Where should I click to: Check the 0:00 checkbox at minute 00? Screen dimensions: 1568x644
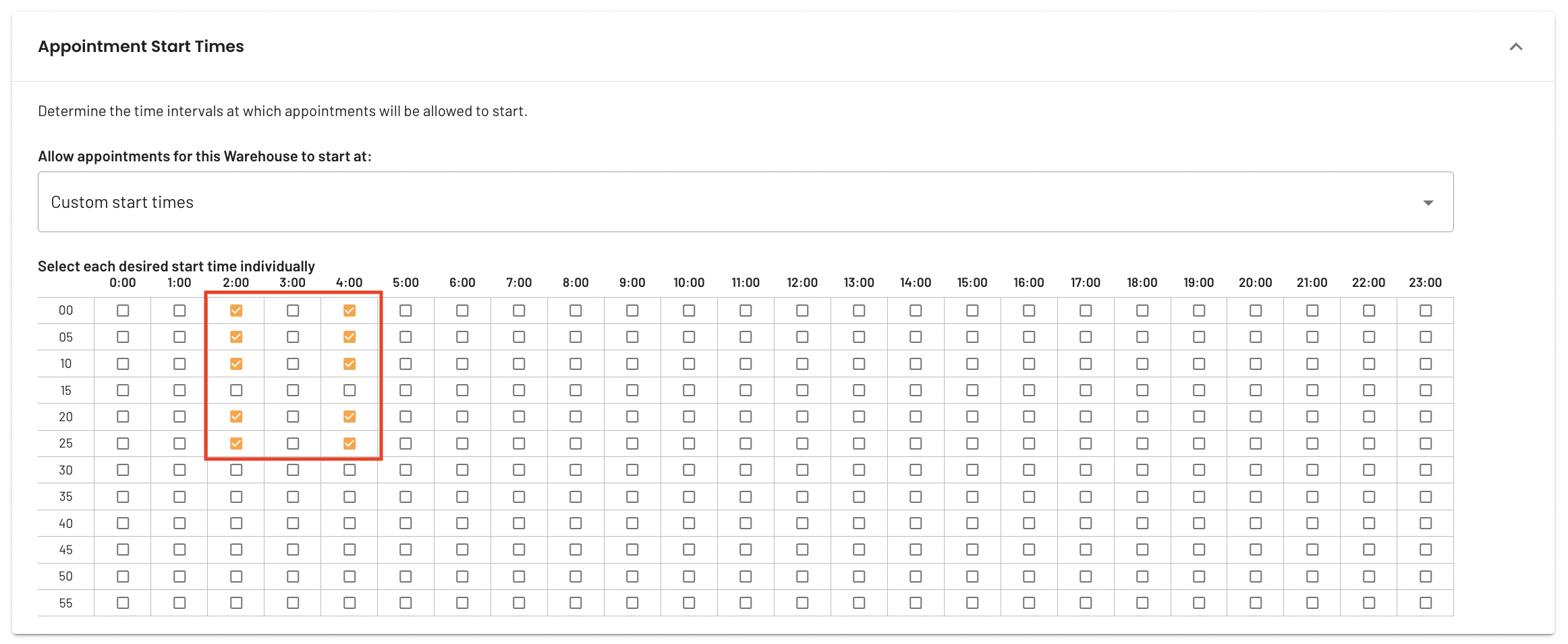coord(123,311)
